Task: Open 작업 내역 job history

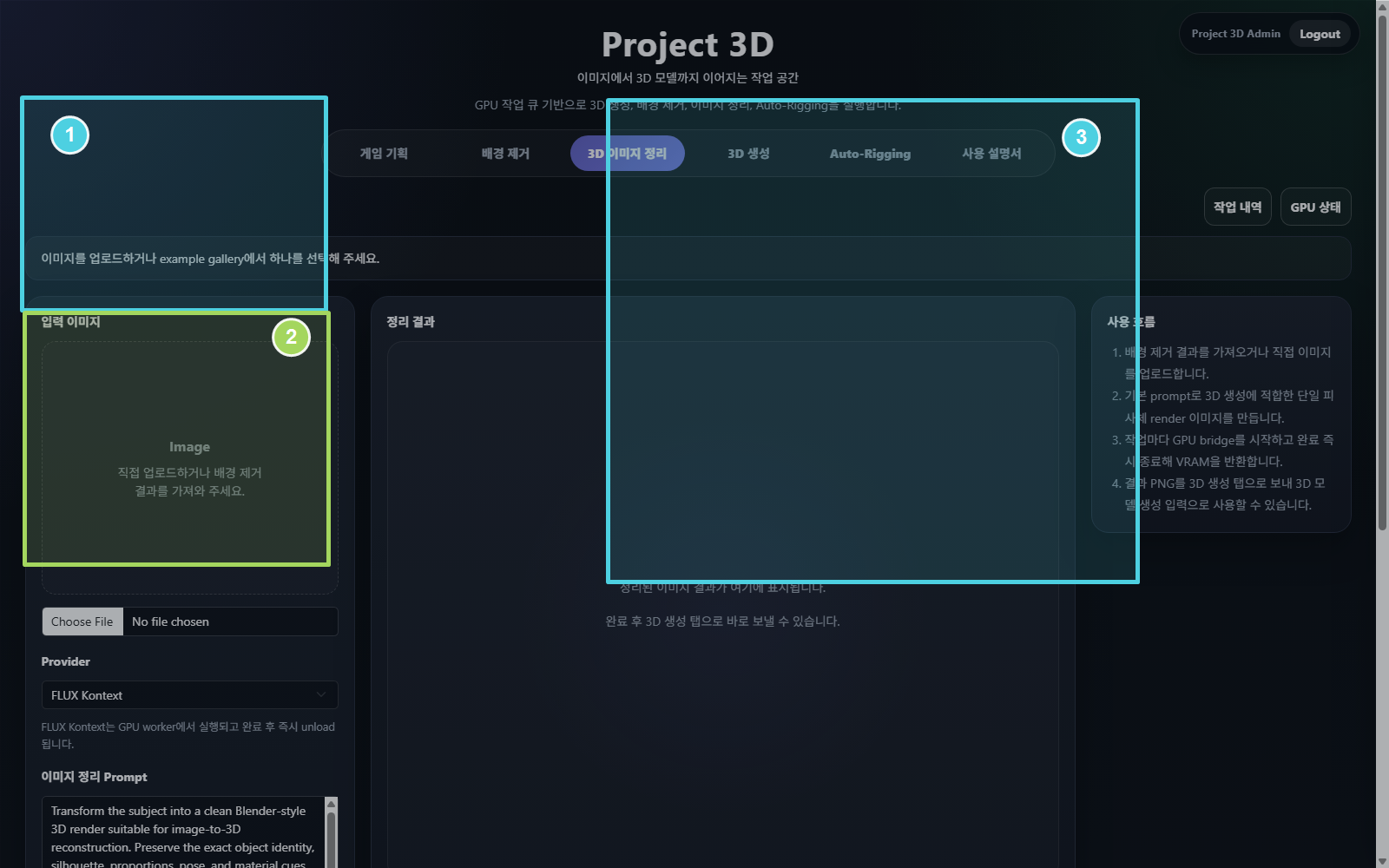Action: pyautogui.click(x=1237, y=207)
